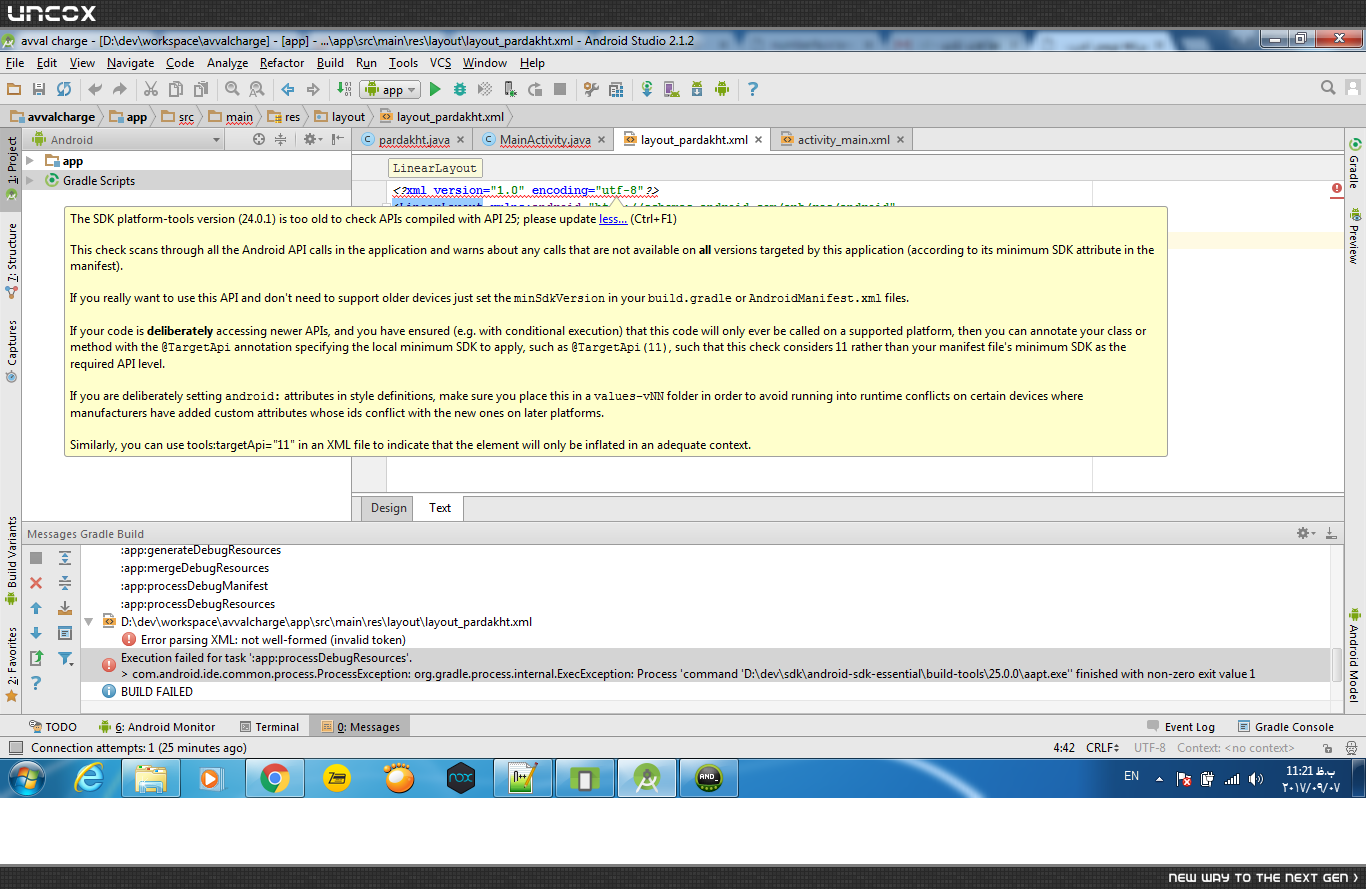
Task: Collapse the layout_pardakht.xml error node
Action: click(91, 622)
